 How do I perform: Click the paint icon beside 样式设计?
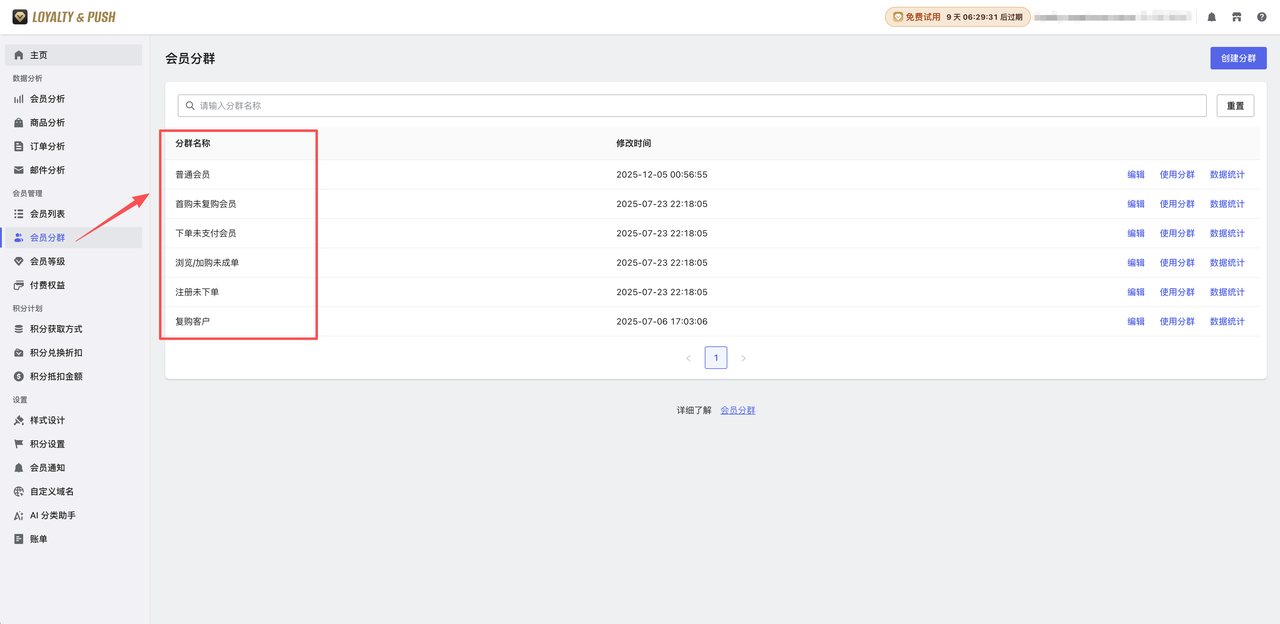(x=19, y=420)
